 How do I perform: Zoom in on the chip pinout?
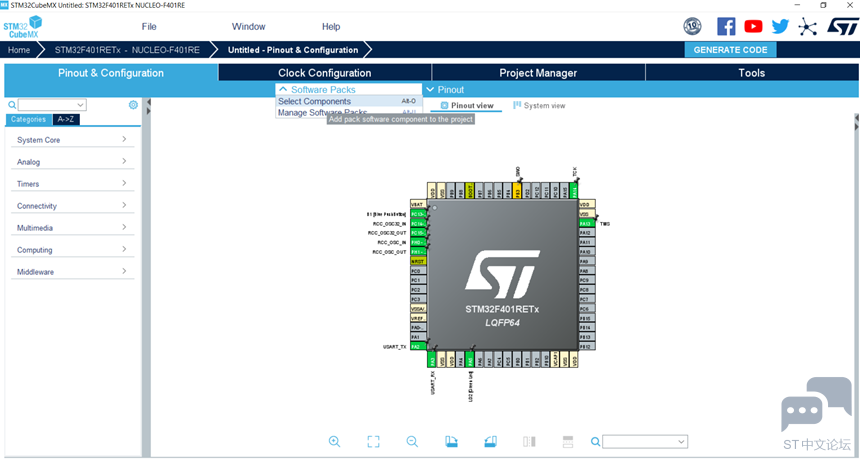(x=334, y=441)
